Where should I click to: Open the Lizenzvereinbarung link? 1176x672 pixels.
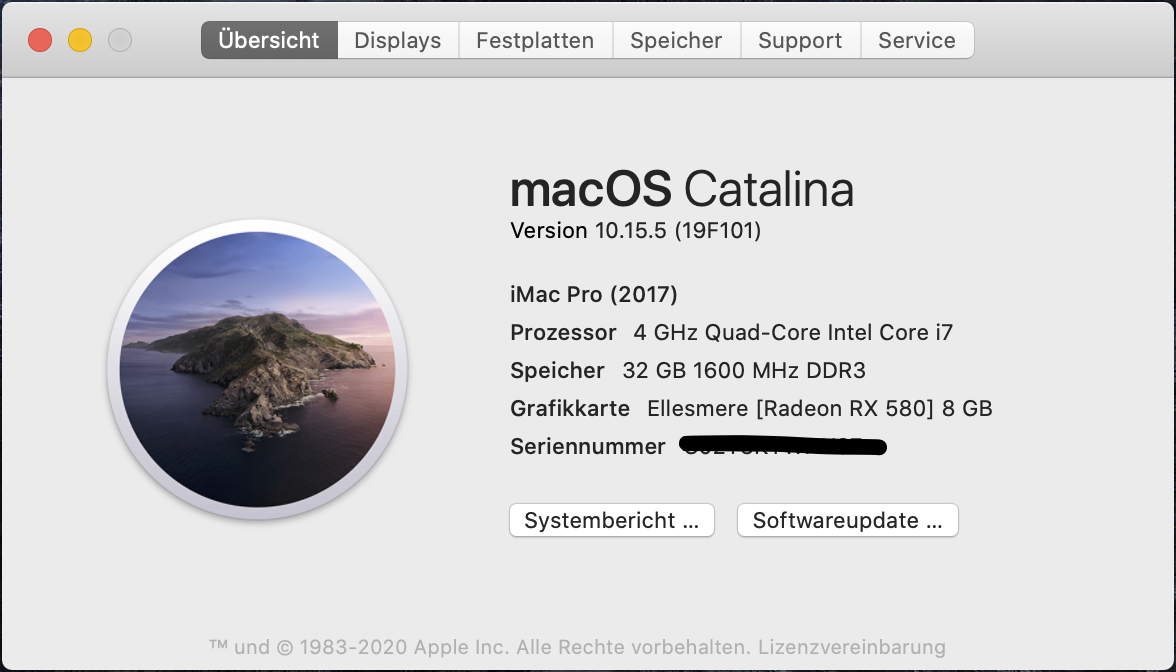tap(851, 647)
